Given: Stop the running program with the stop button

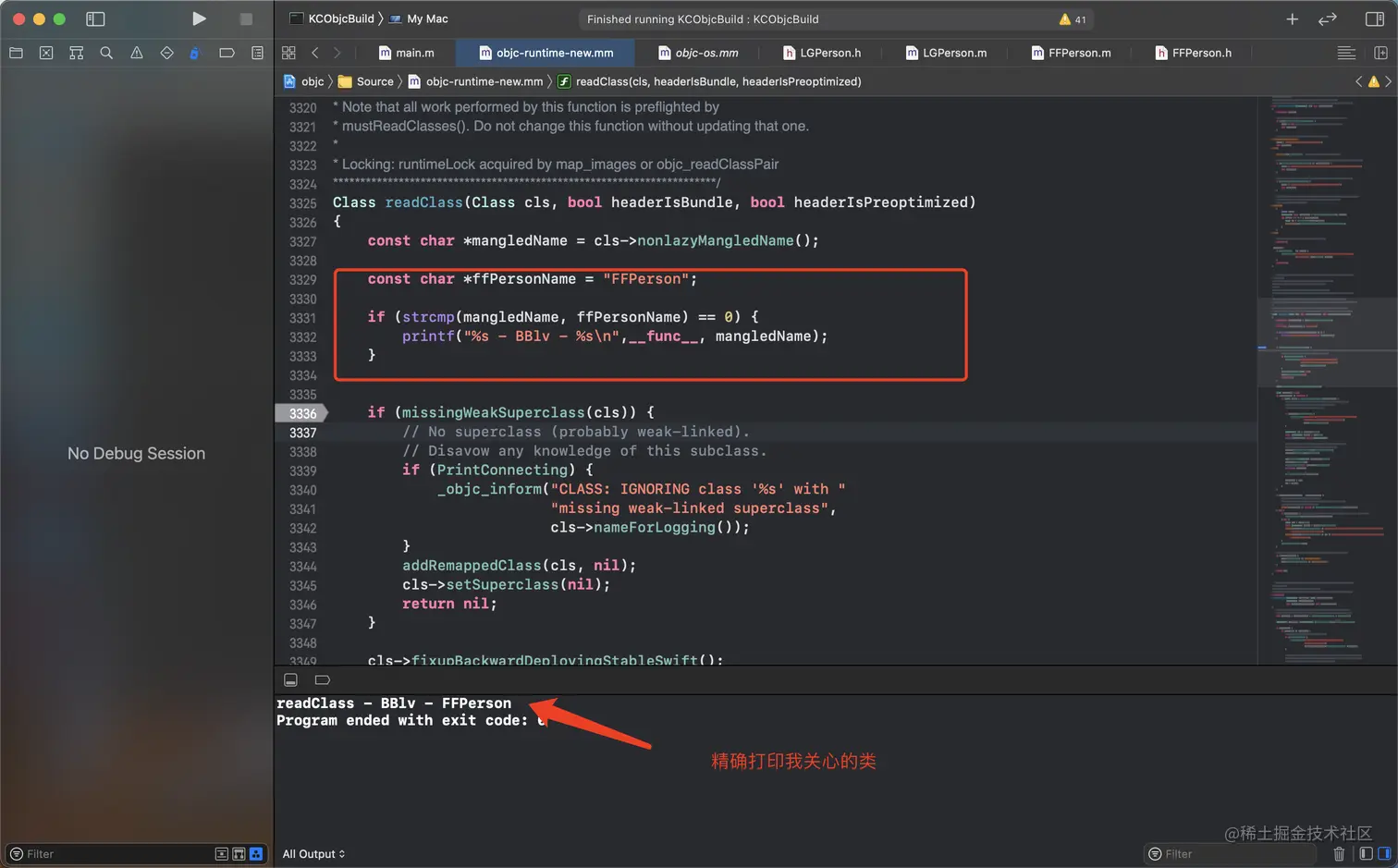Looking at the screenshot, I should (x=246, y=18).
